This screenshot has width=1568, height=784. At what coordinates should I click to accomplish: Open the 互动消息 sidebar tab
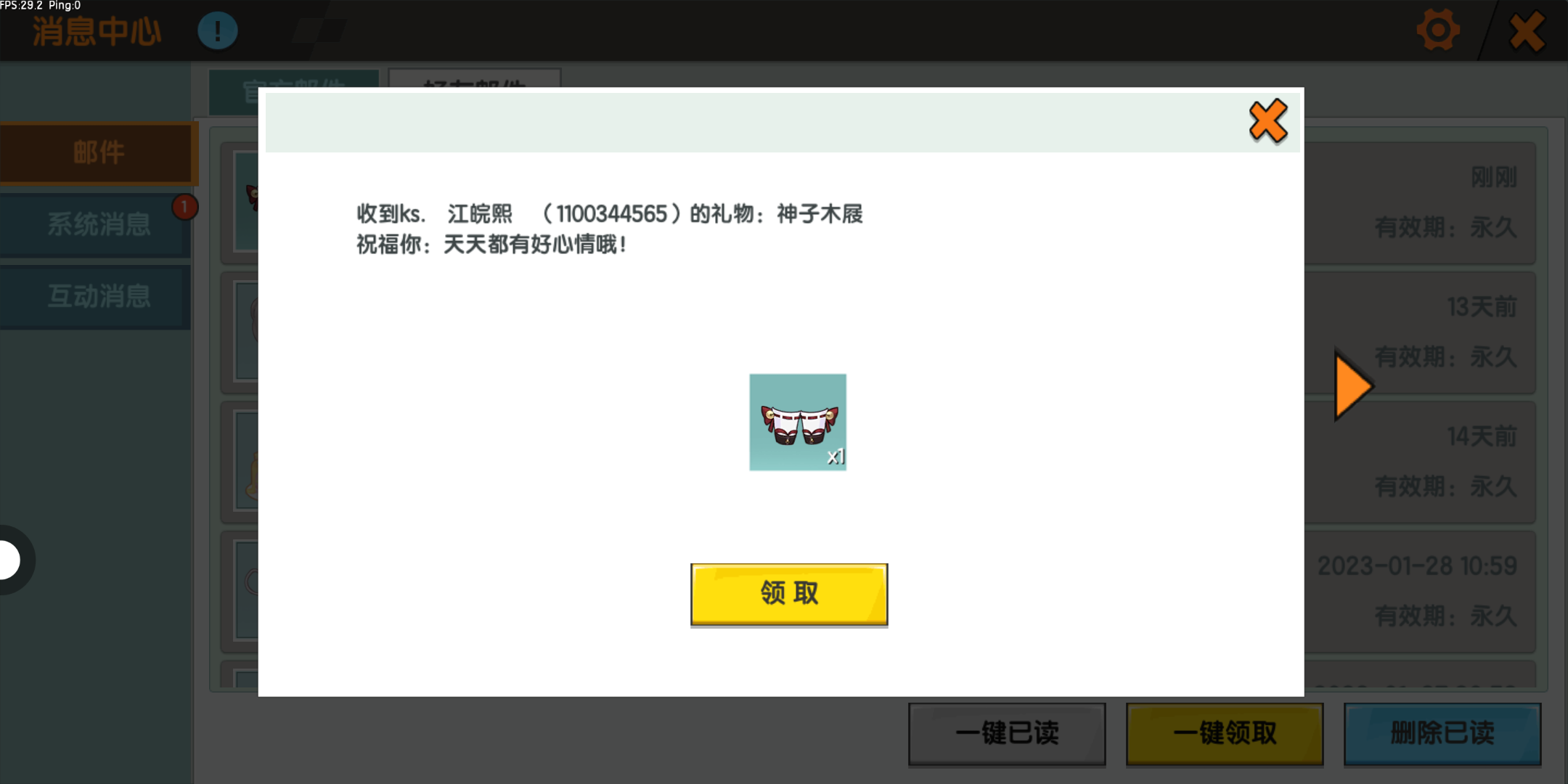coord(98,296)
